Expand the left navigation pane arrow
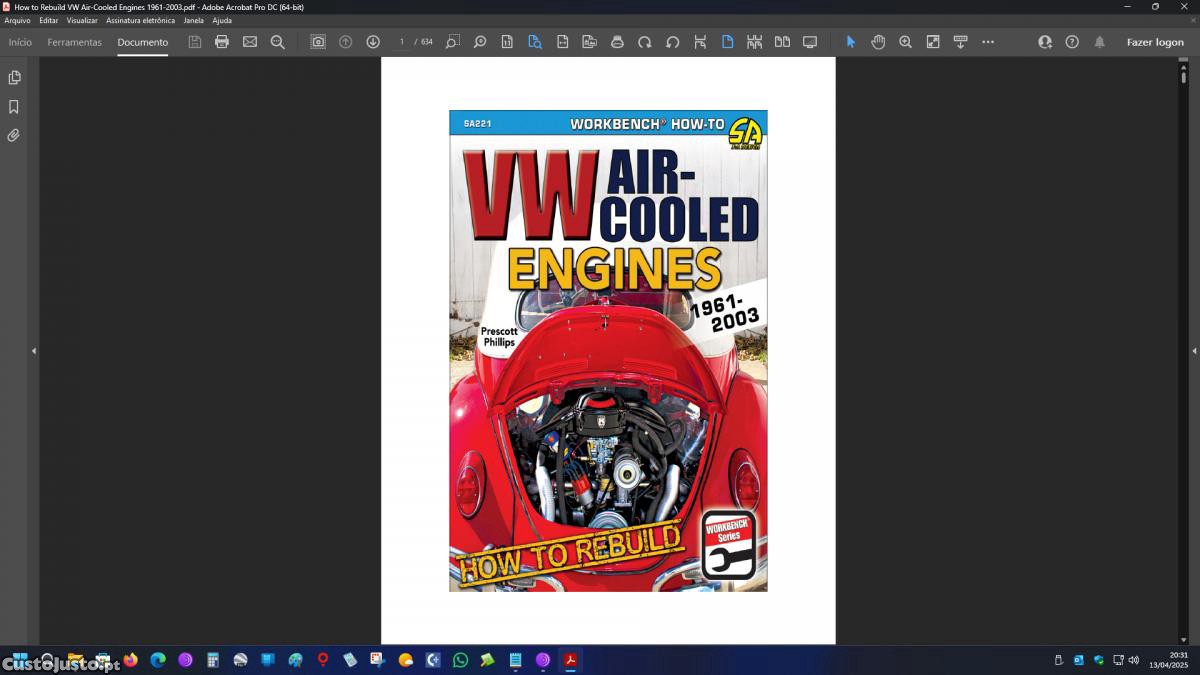The image size is (1200, 675). tap(33, 351)
